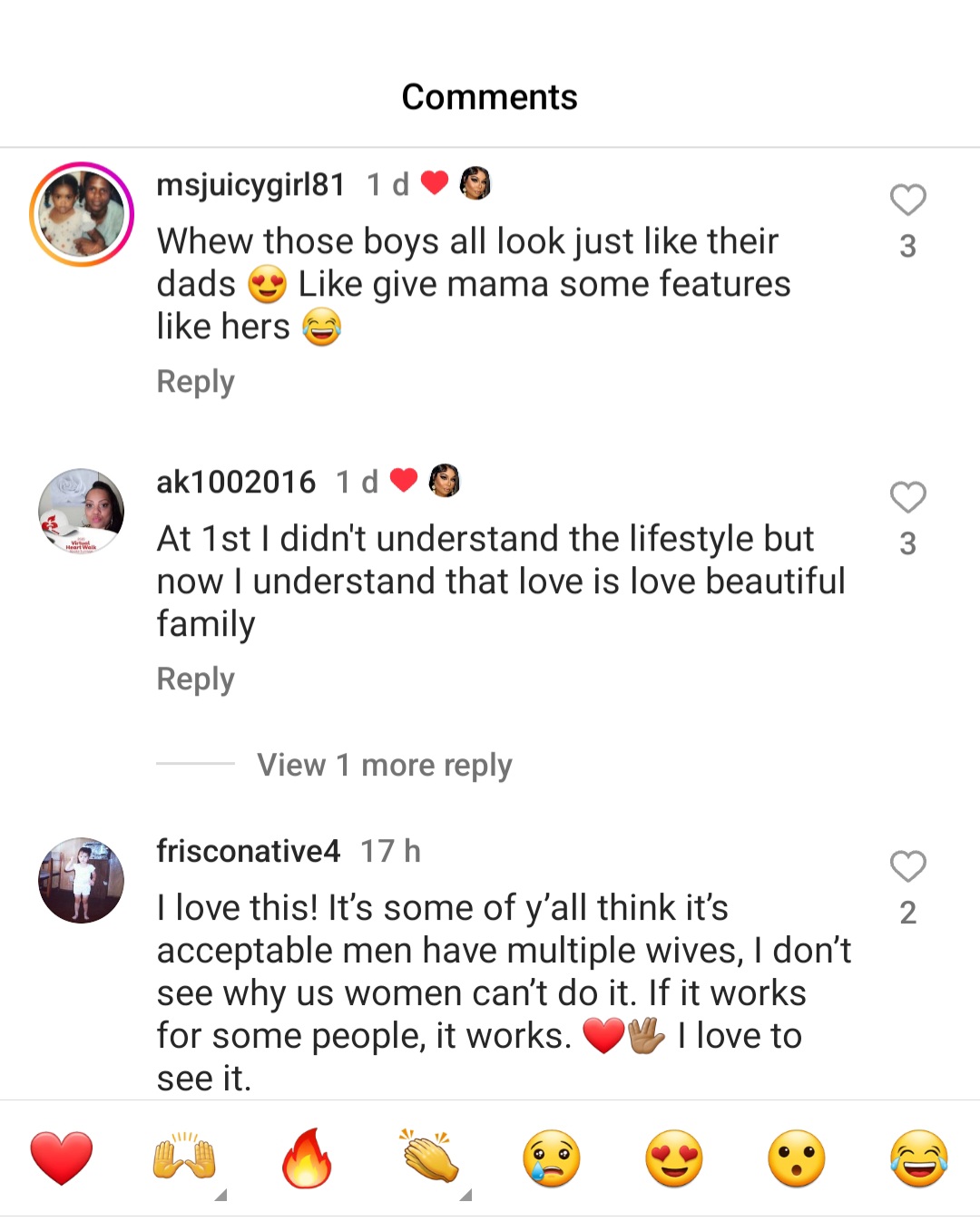Like frisconative4's comment with the heart

[907, 867]
